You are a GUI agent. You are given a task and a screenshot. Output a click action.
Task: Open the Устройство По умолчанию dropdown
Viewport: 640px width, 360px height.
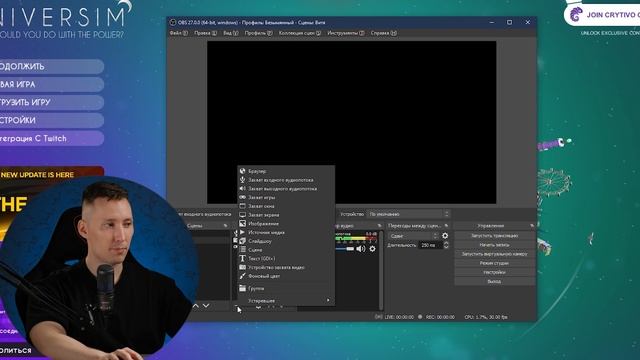click(x=408, y=214)
